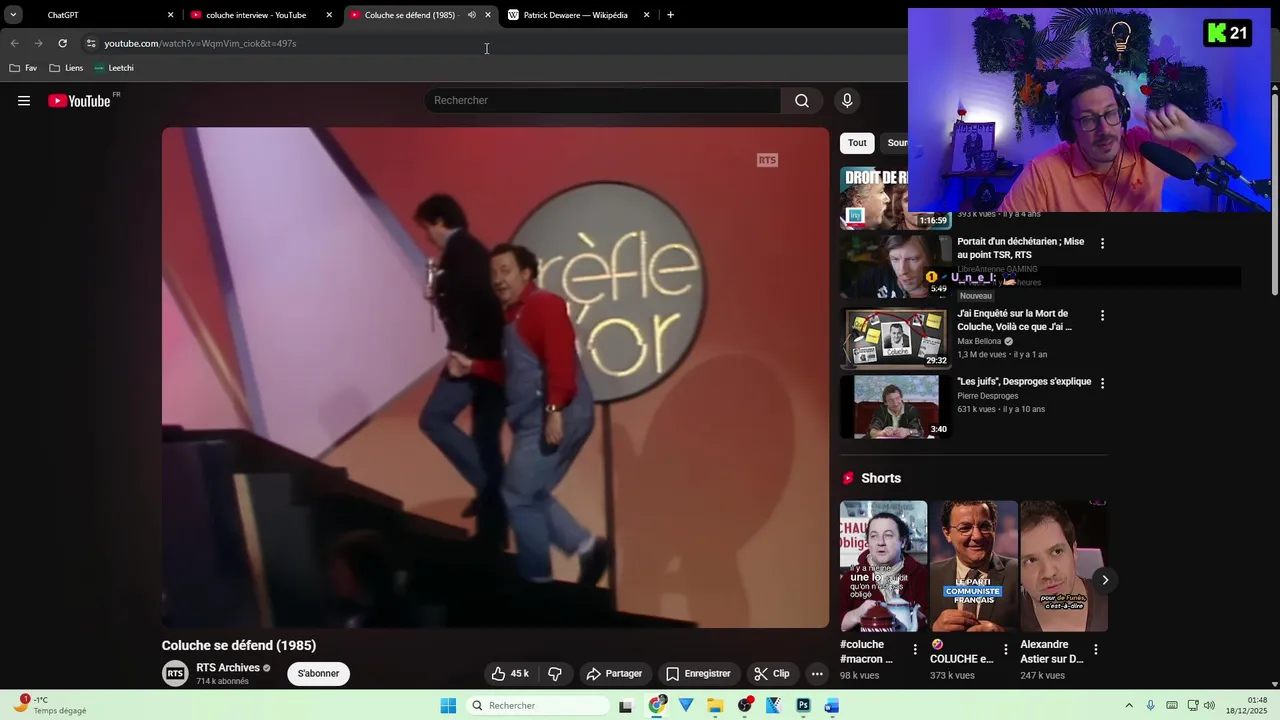Open the Max Bellona channel link

pyautogui.click(x=979, y=341)
